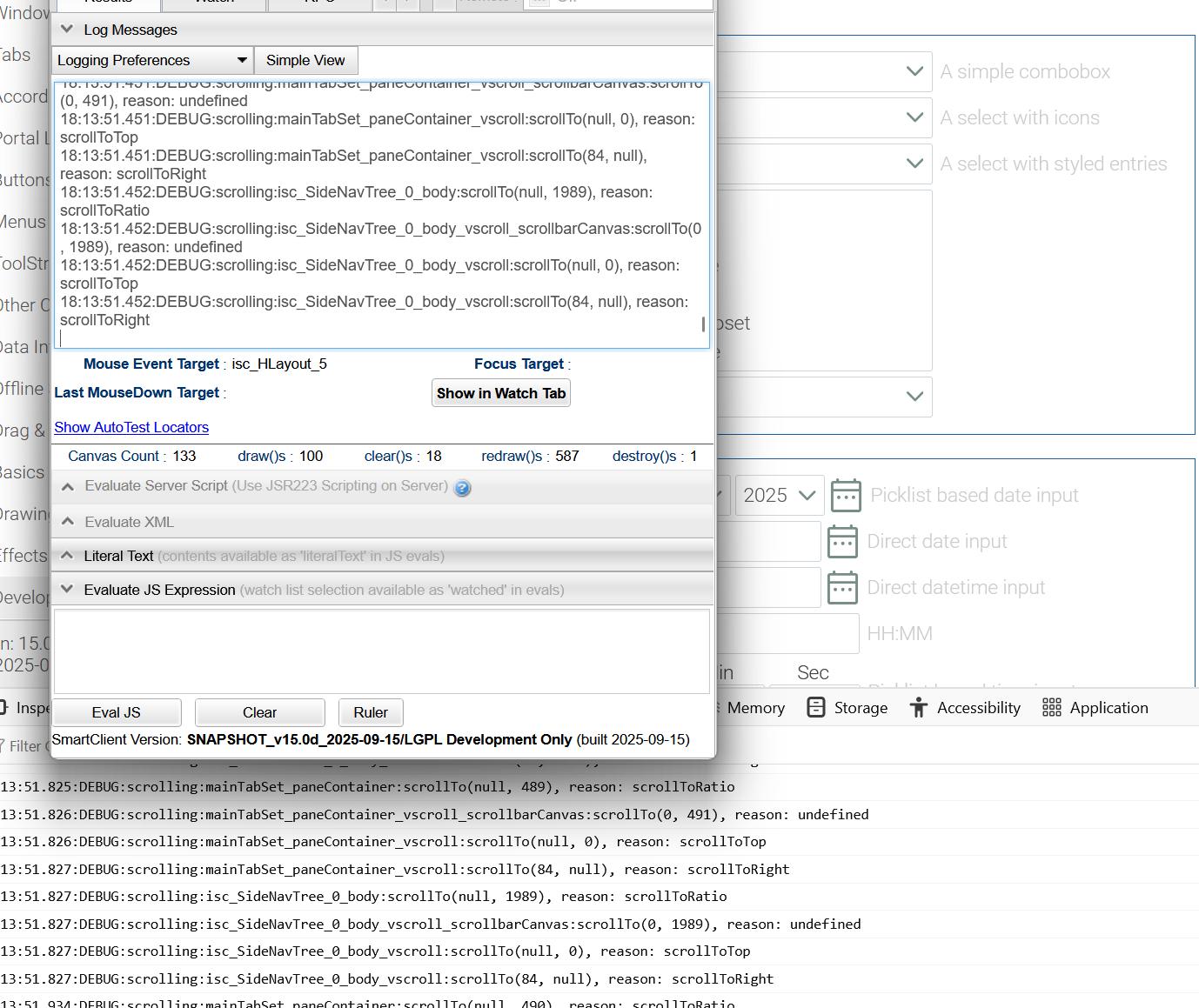
Task: Click the SmartClient Version SNAPSHOT_v15.0d text
Action: pyautogui.click(x=379, y=739)
